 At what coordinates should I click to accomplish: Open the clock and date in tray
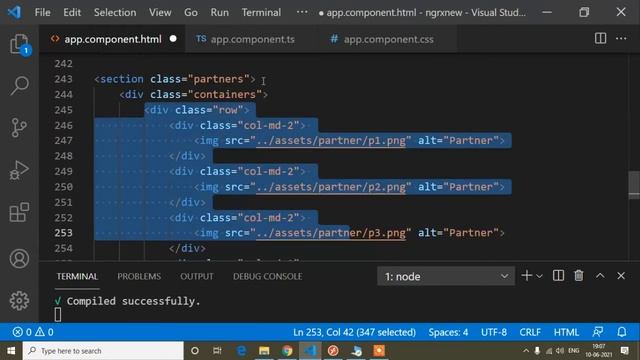point(599,351)
